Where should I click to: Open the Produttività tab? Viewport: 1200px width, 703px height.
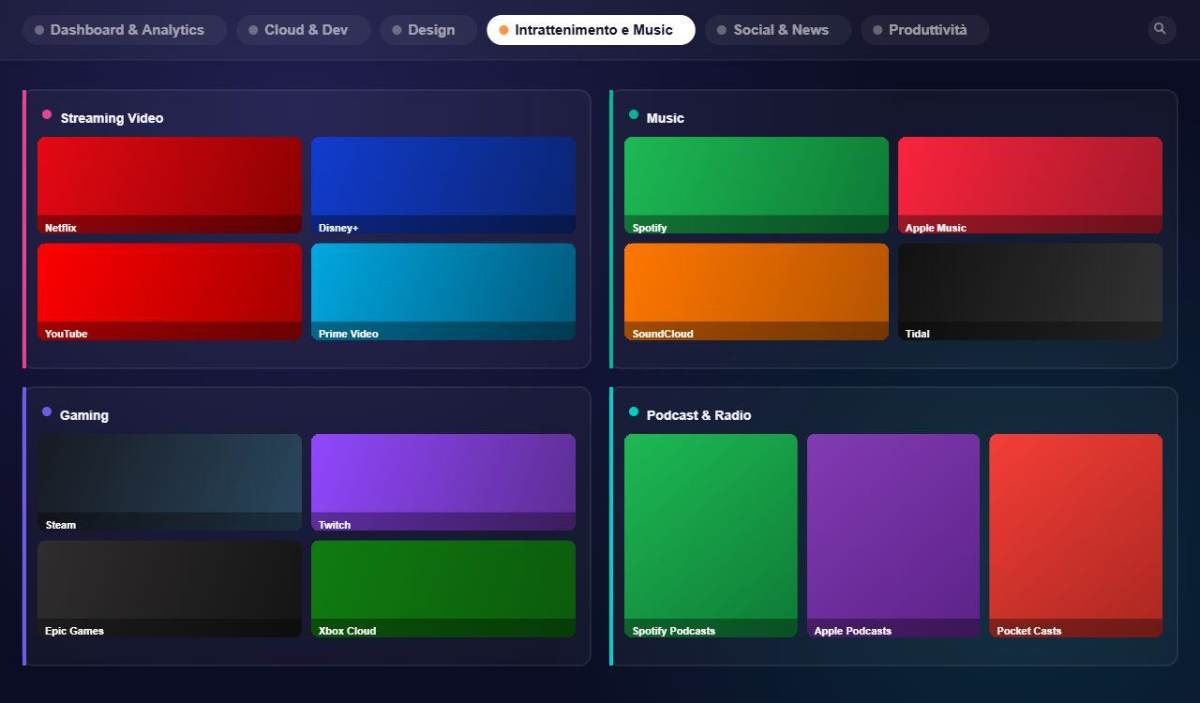coord(925,30)
